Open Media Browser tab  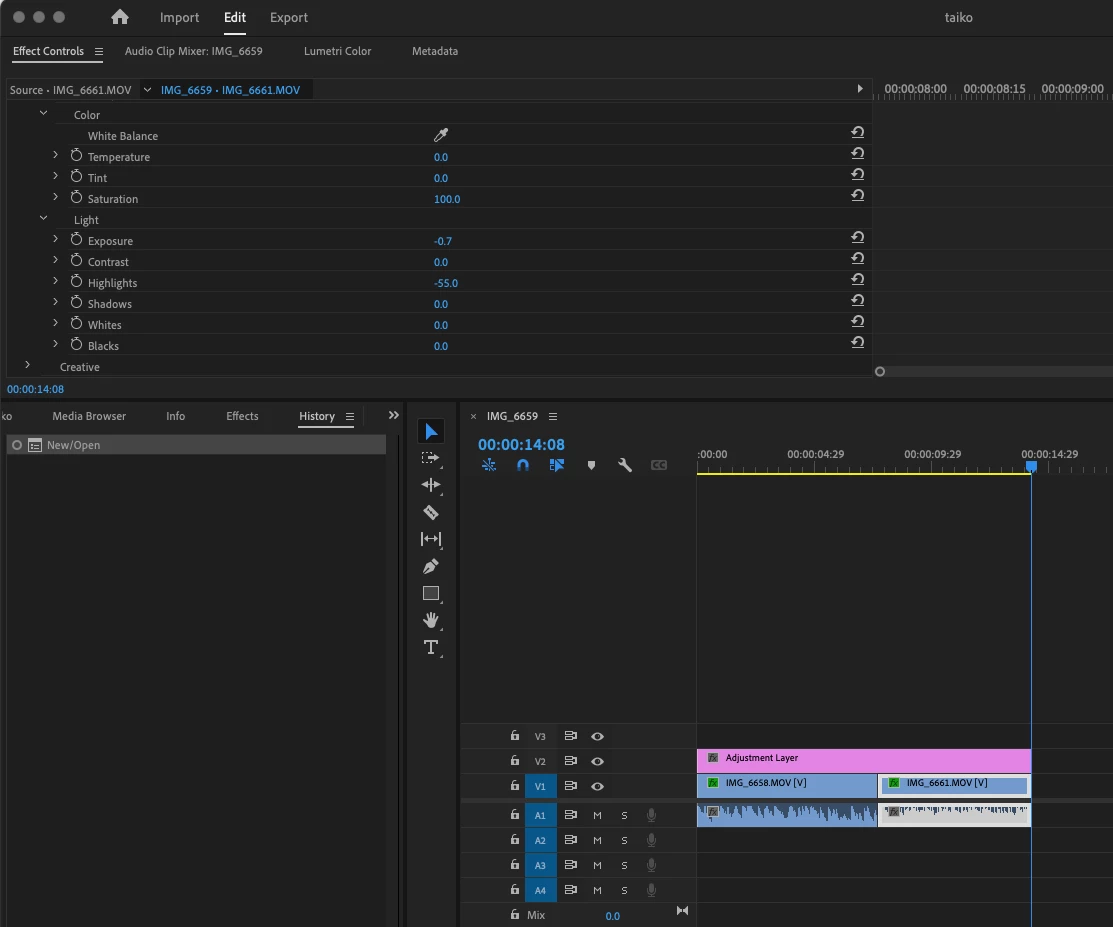(89, 416)
